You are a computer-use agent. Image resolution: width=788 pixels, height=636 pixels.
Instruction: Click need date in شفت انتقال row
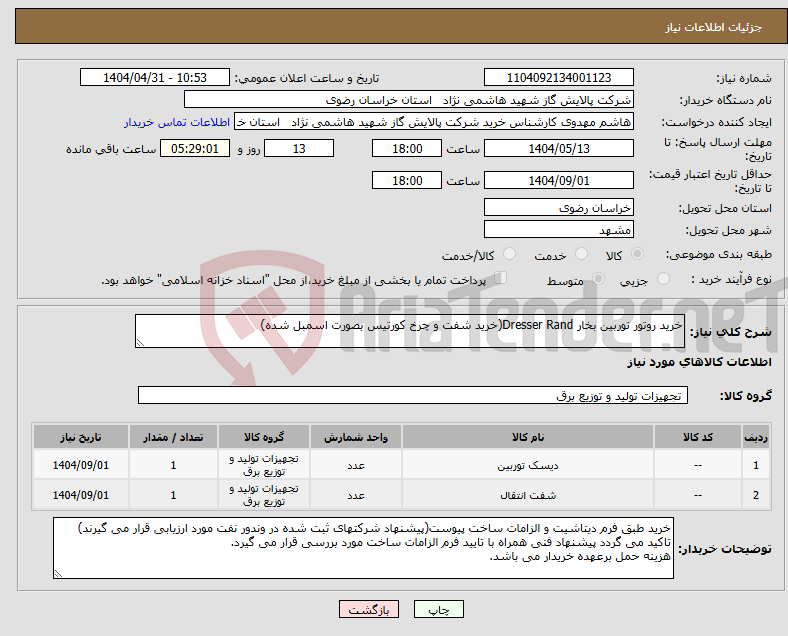click(x=81, y=495)
